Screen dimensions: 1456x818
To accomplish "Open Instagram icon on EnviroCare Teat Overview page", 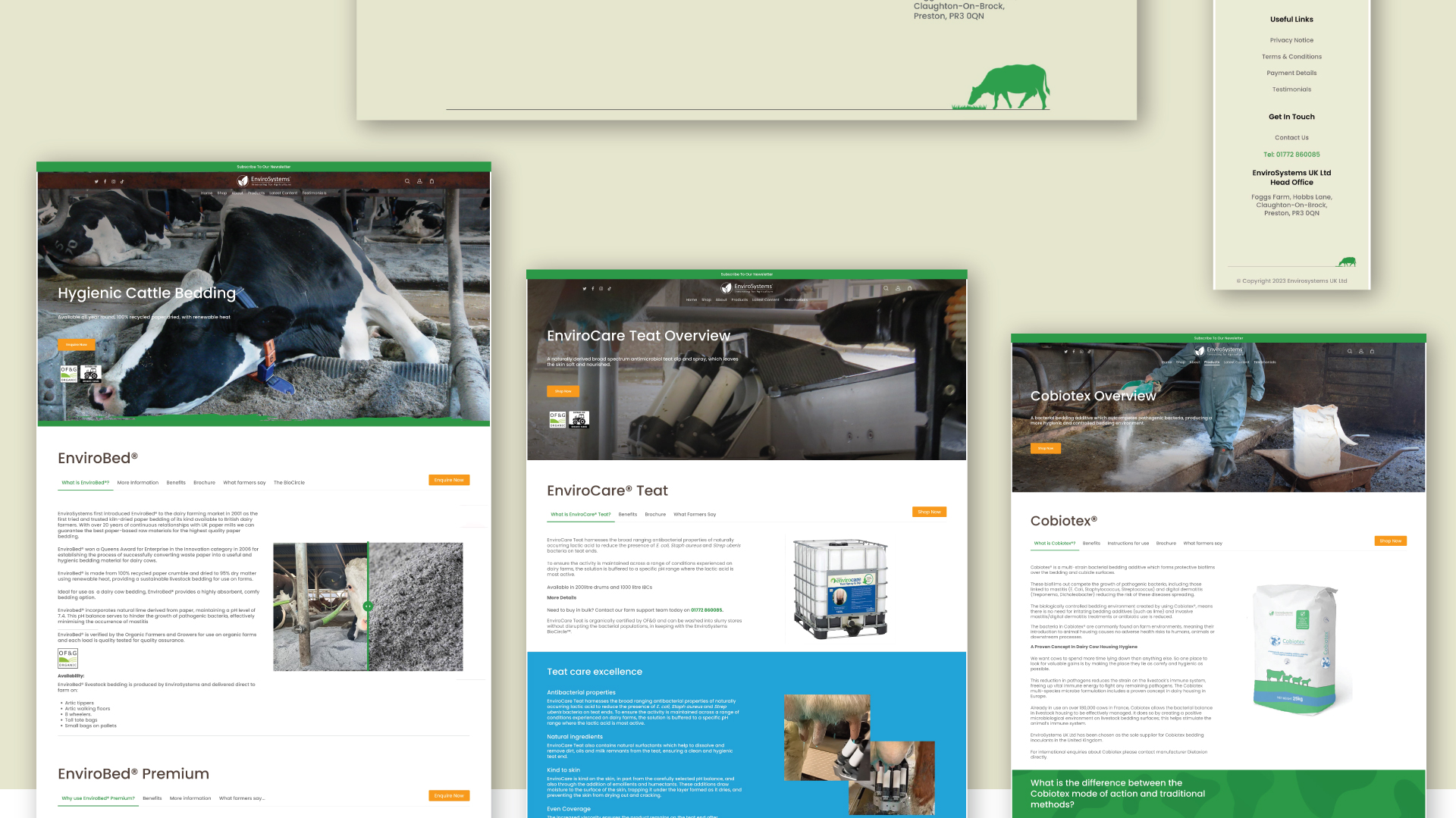I will click(x=601, y=289).
